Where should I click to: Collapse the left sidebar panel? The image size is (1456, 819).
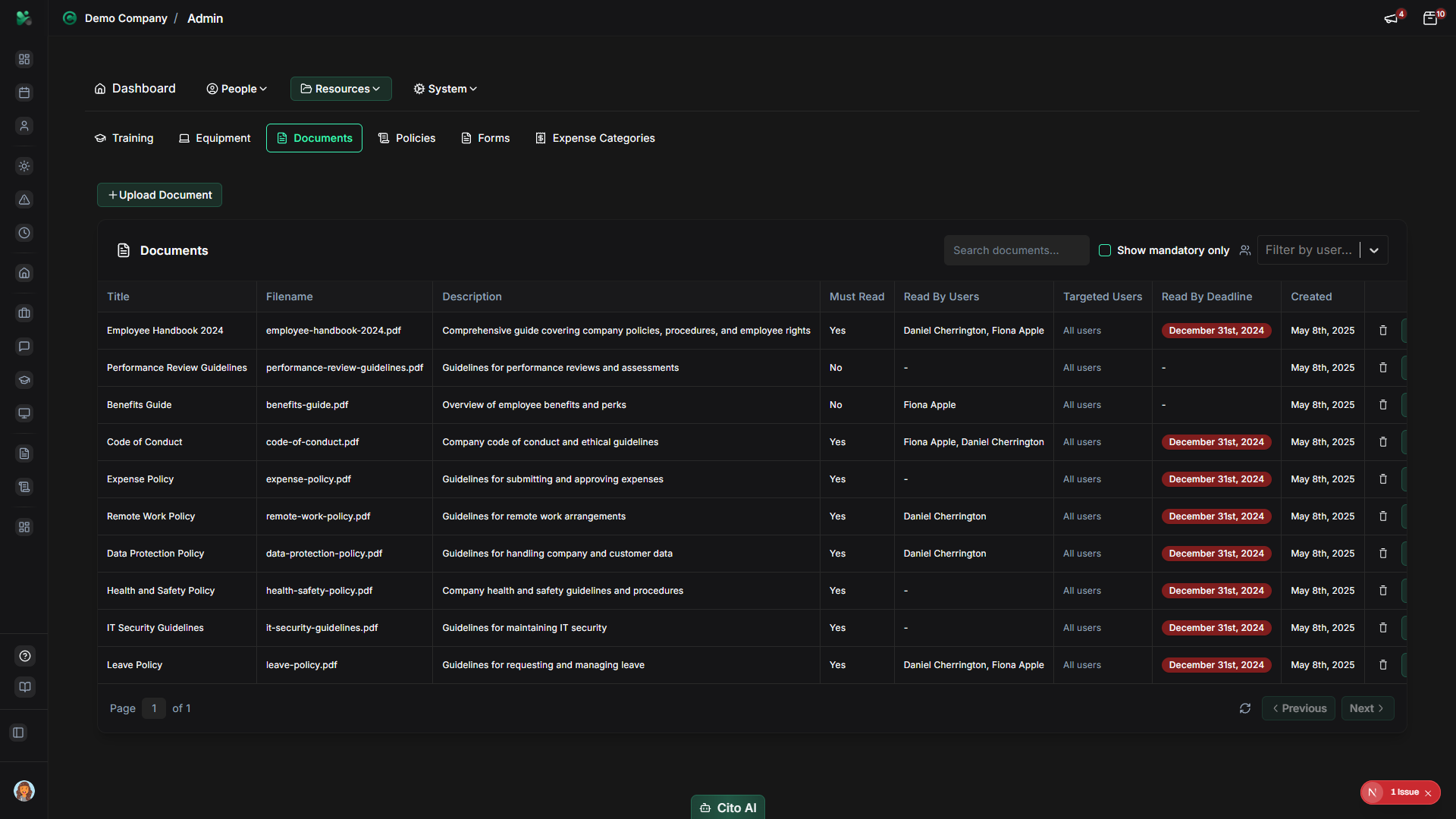click(18, 733)
